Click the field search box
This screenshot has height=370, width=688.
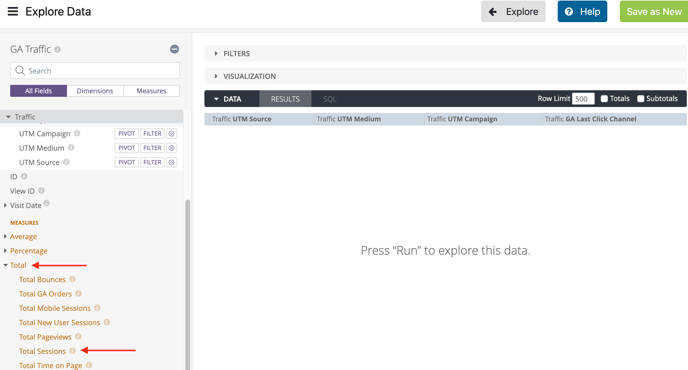(x=95, y=71)
